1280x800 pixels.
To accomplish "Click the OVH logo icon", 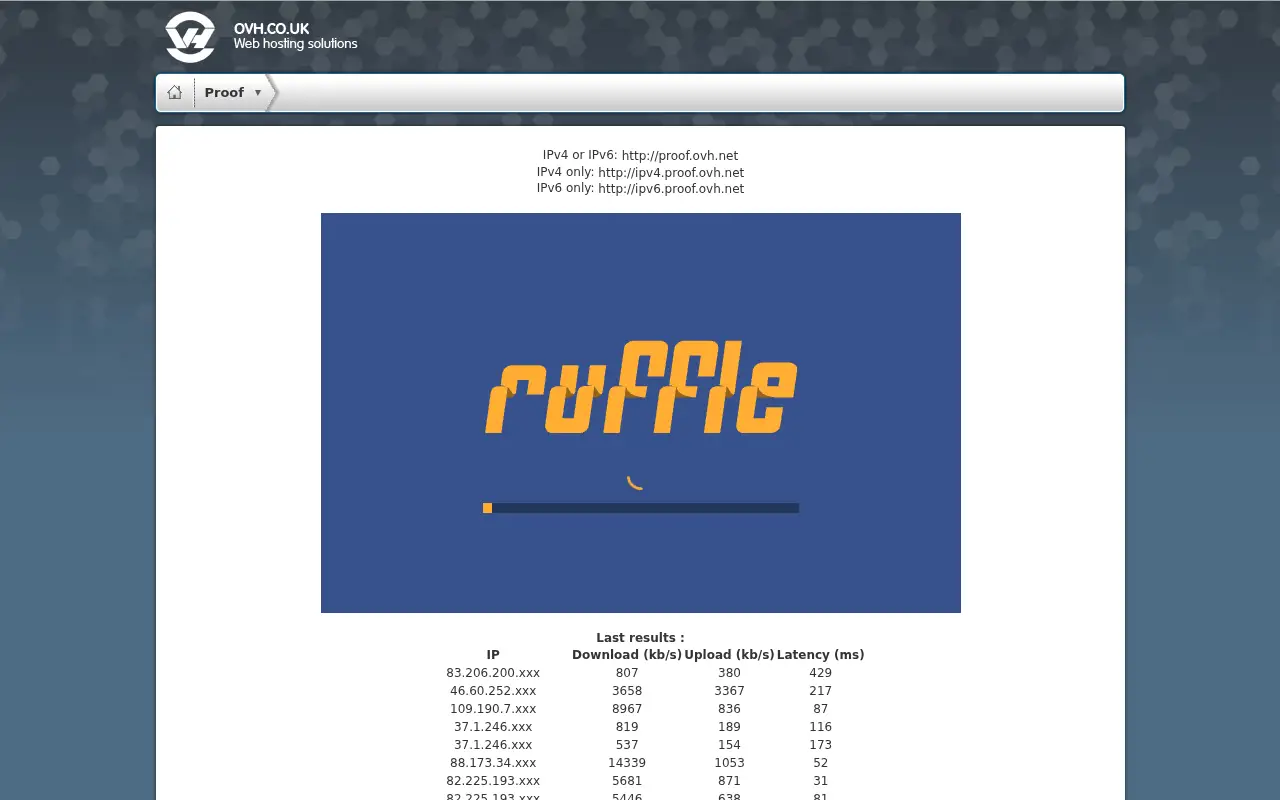I will 190,37.
